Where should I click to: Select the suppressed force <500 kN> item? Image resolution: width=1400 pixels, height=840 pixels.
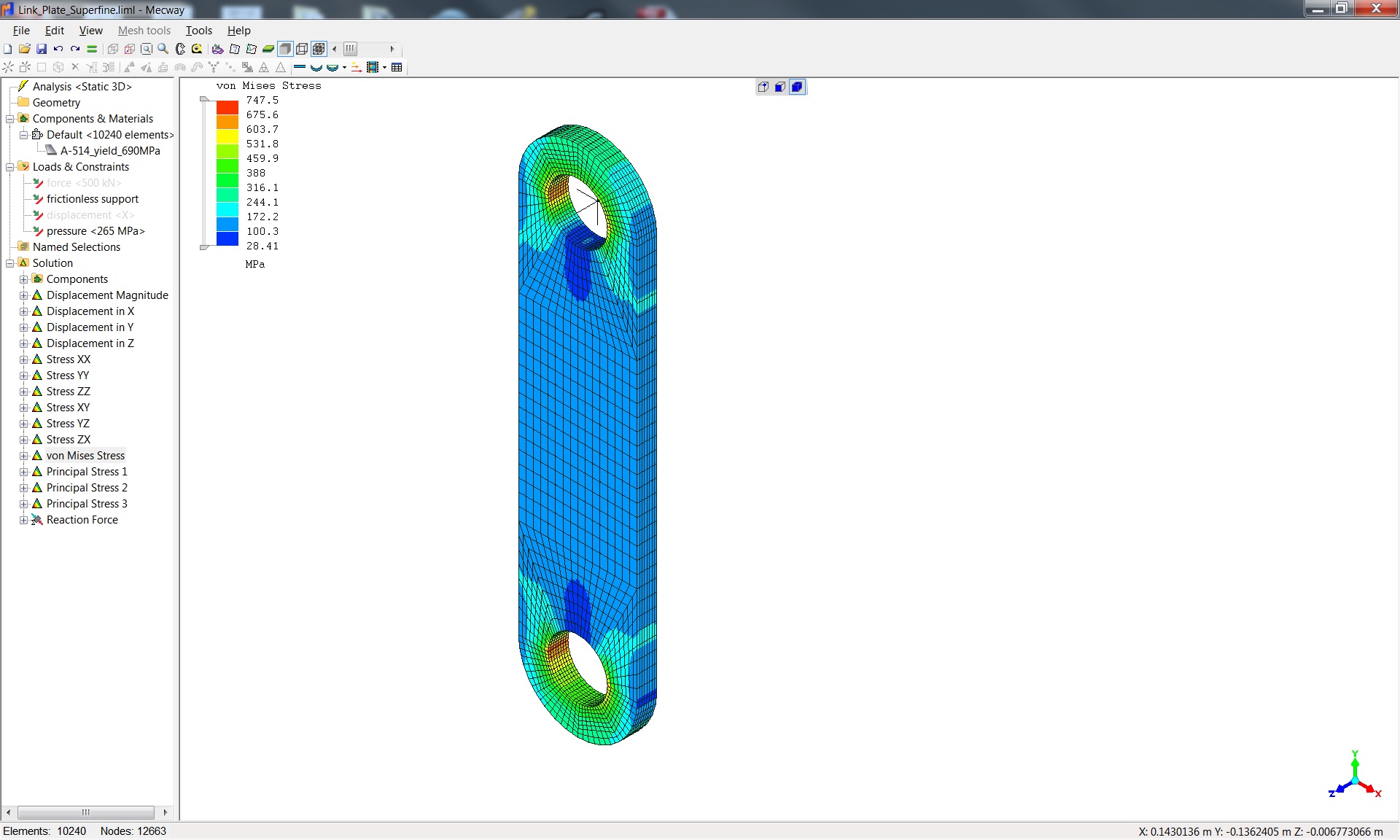coord(84,183)
